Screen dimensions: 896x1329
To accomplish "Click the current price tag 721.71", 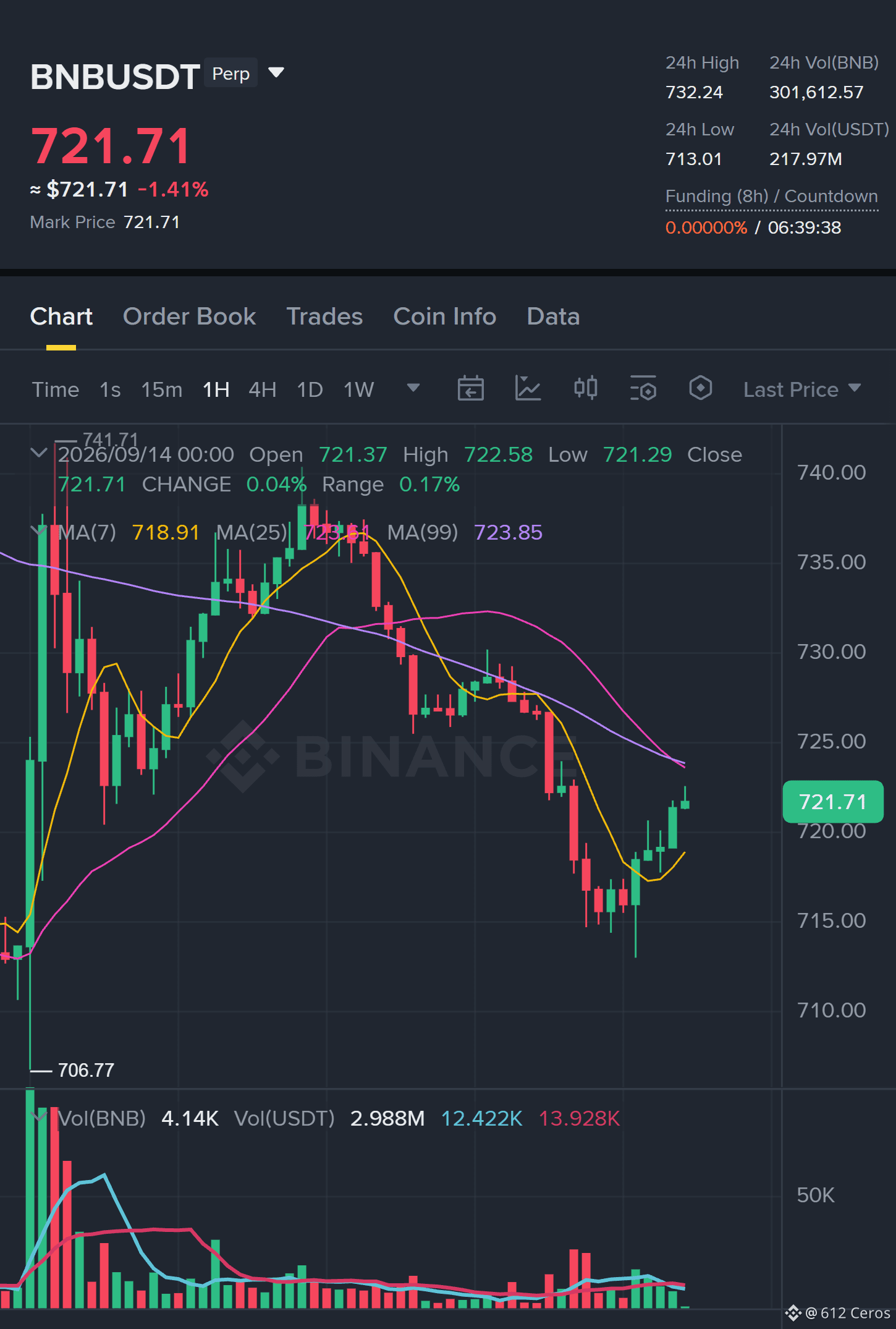I will 832,802.
